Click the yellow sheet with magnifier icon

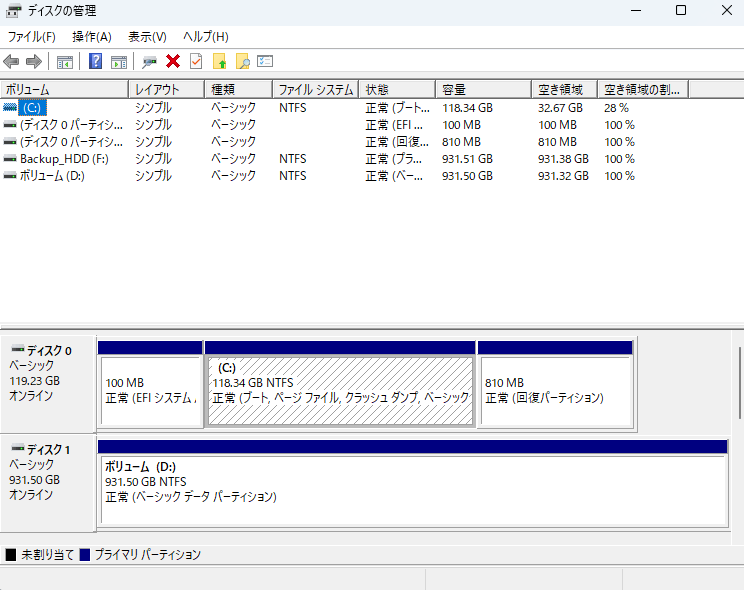pos(242,62)
